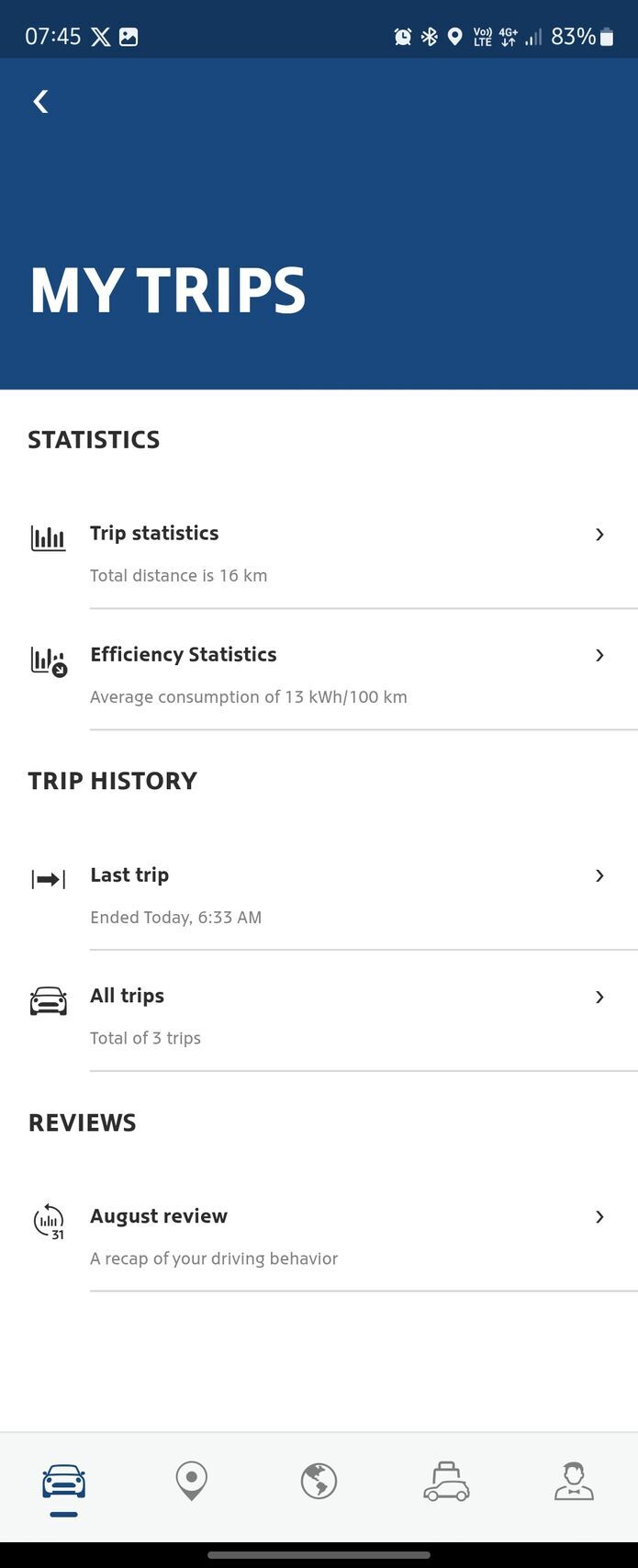Screen dimensions: 638x1568
Task: Expand Last trip chevron
Action: point(599,876)
